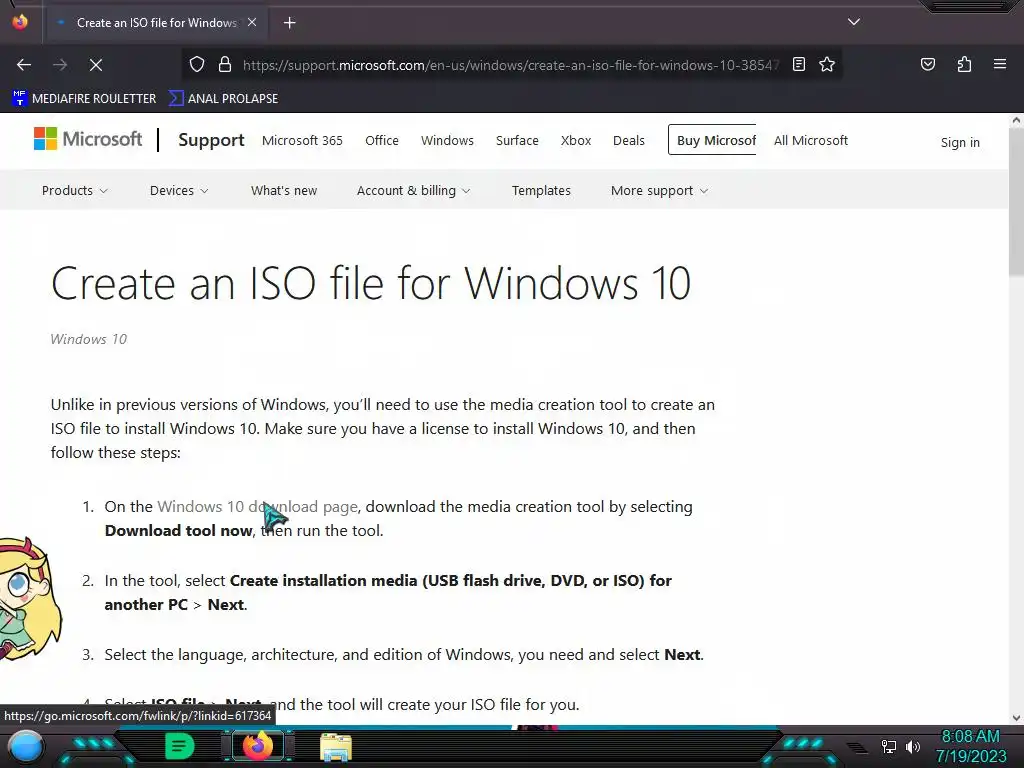This screenshot has width=1024, height=768.
Task: Open the Office header link
Action: coord(382,140)
